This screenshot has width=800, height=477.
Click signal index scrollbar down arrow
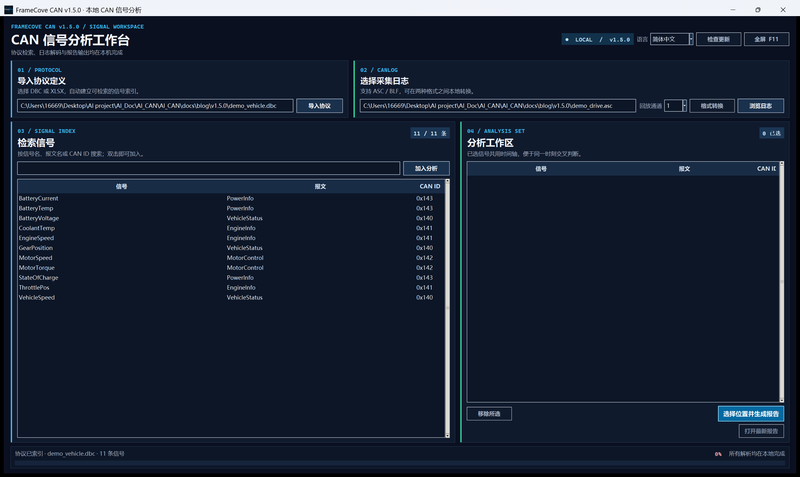pos(447,435)
